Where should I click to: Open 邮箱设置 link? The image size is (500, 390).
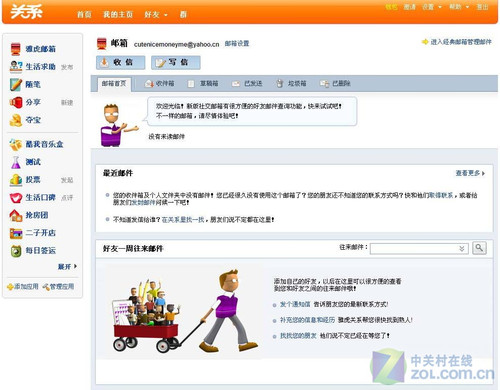[237, 44]
